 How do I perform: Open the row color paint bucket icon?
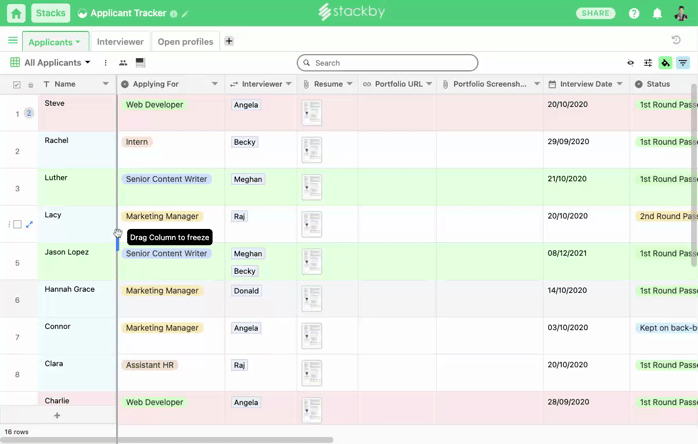click(665, 63)
